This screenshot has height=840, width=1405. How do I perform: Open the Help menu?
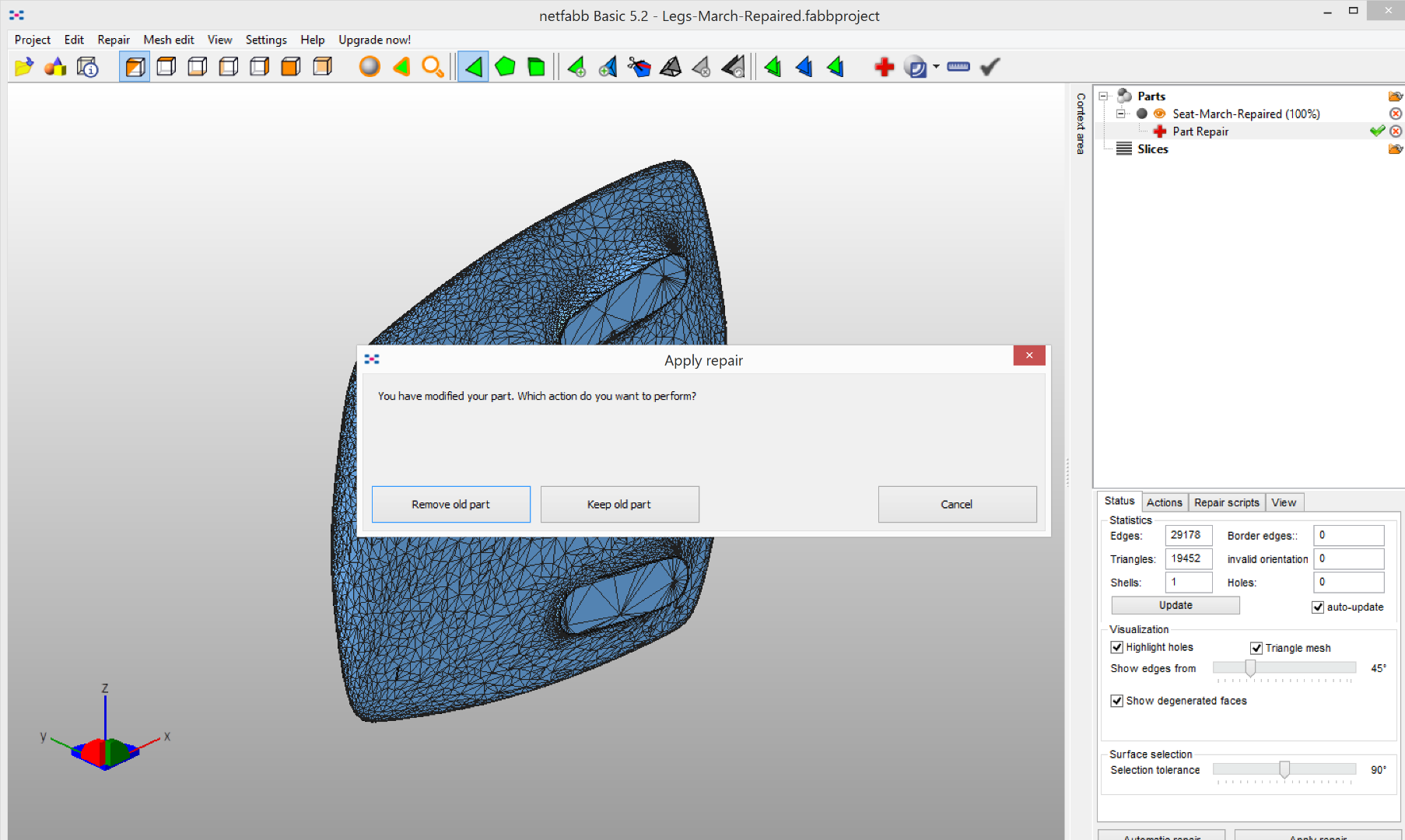[x=313, y=40]
